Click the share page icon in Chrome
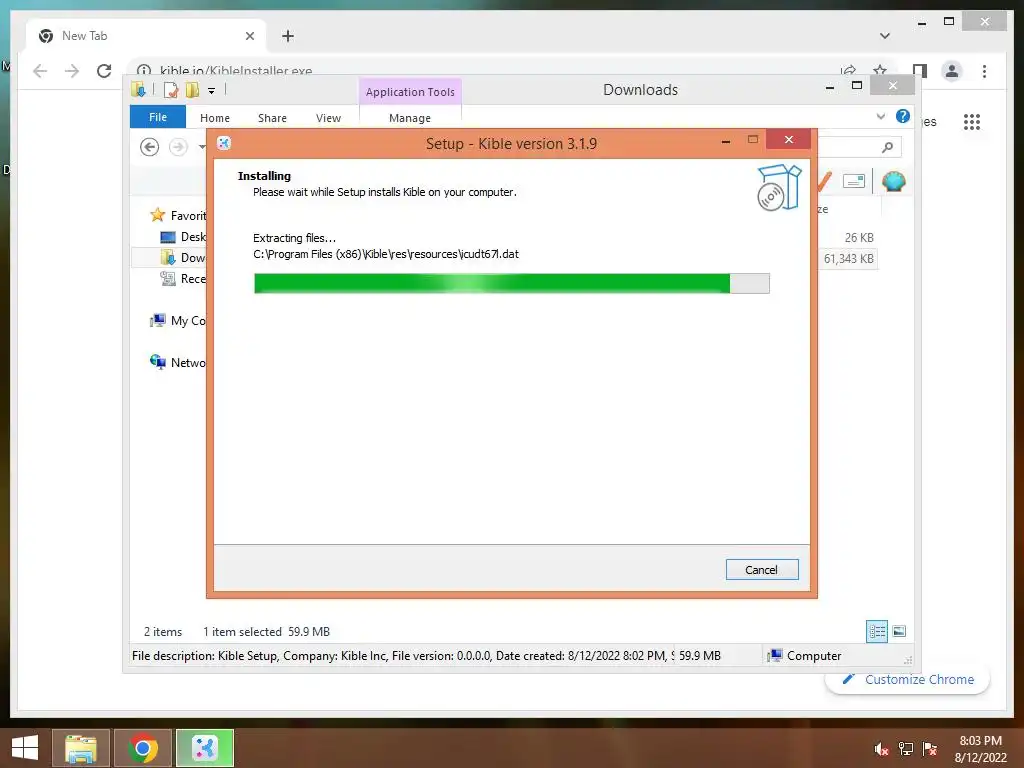Image resolution: width=1024 pixels, height=768 pixels. (x=848, y=71)
